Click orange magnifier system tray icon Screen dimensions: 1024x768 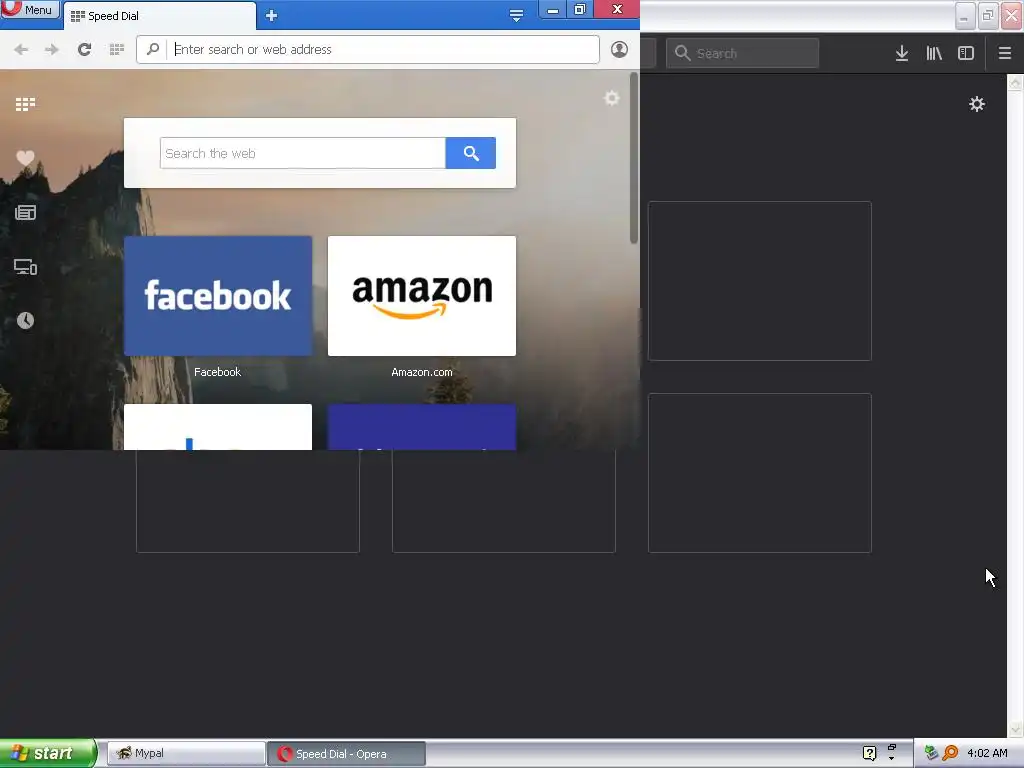(x=950, y=753)
